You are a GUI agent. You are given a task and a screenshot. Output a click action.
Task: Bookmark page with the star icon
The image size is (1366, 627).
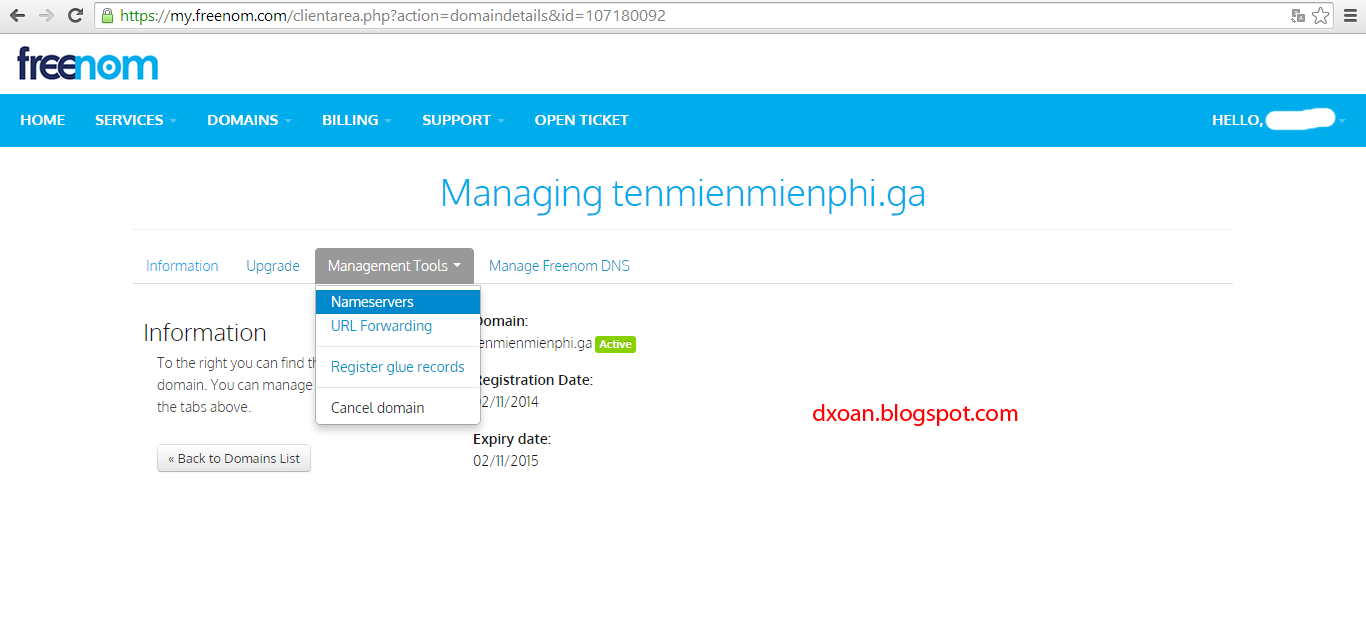[x=1320, y=15]
